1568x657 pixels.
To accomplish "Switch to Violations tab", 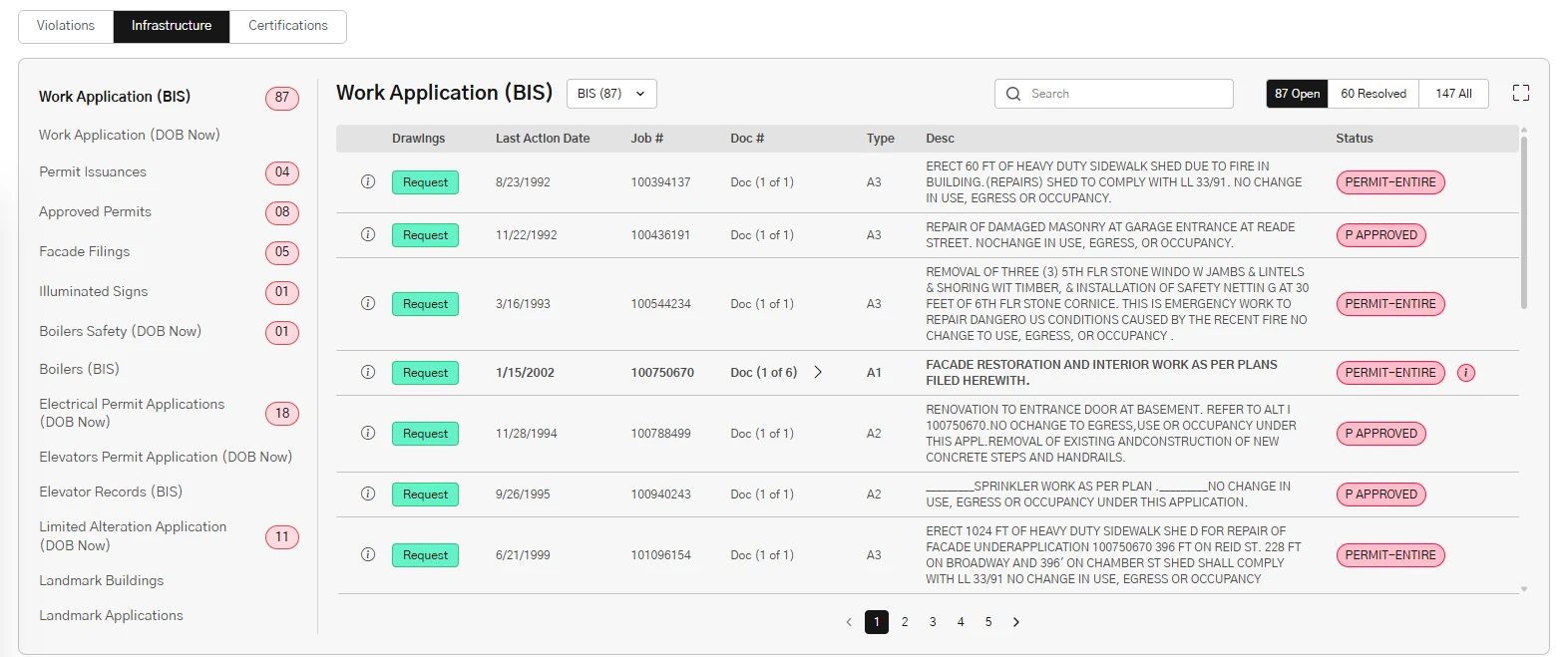I will point(66,26).
